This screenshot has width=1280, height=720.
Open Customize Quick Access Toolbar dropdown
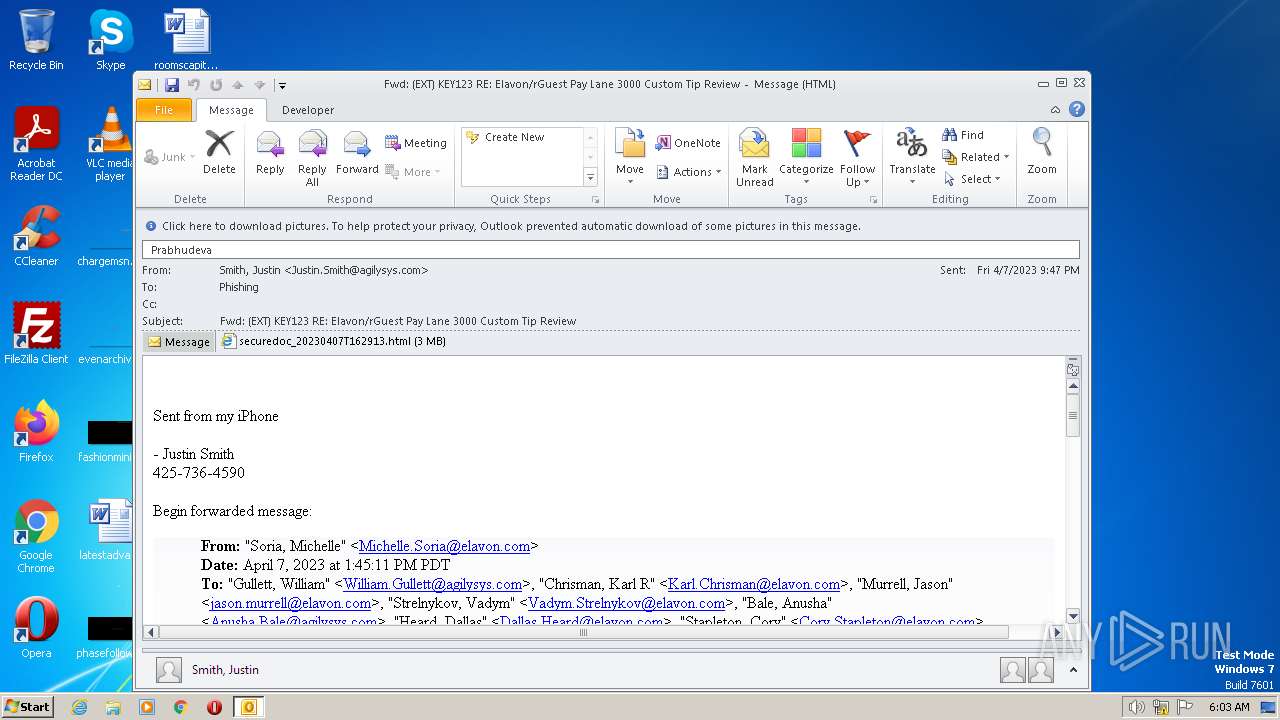[282, 85]
